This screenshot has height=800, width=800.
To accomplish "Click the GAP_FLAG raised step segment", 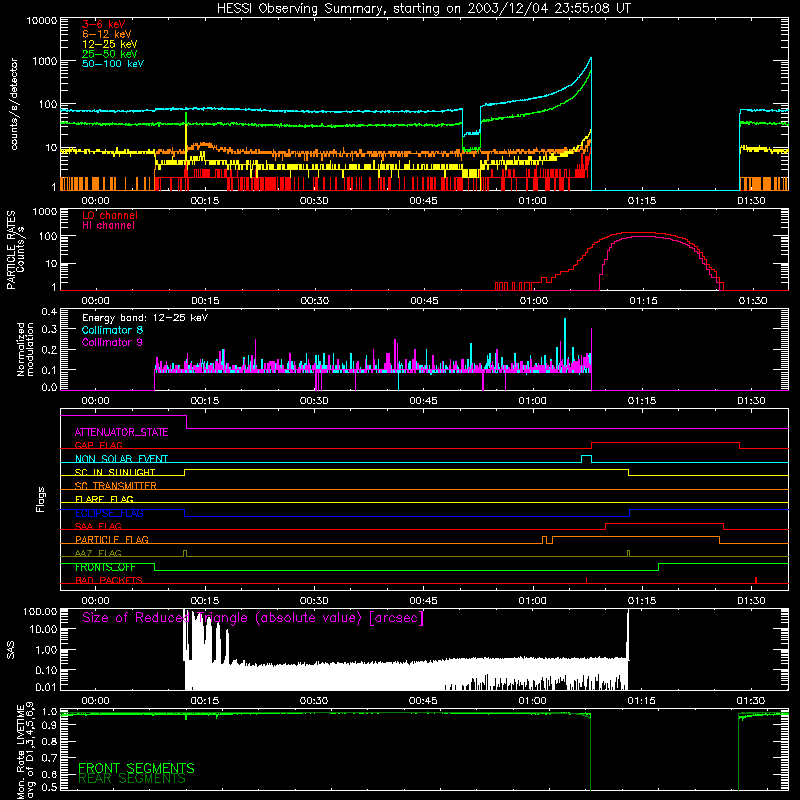I will pyautogui.click(x=665, y=443).
